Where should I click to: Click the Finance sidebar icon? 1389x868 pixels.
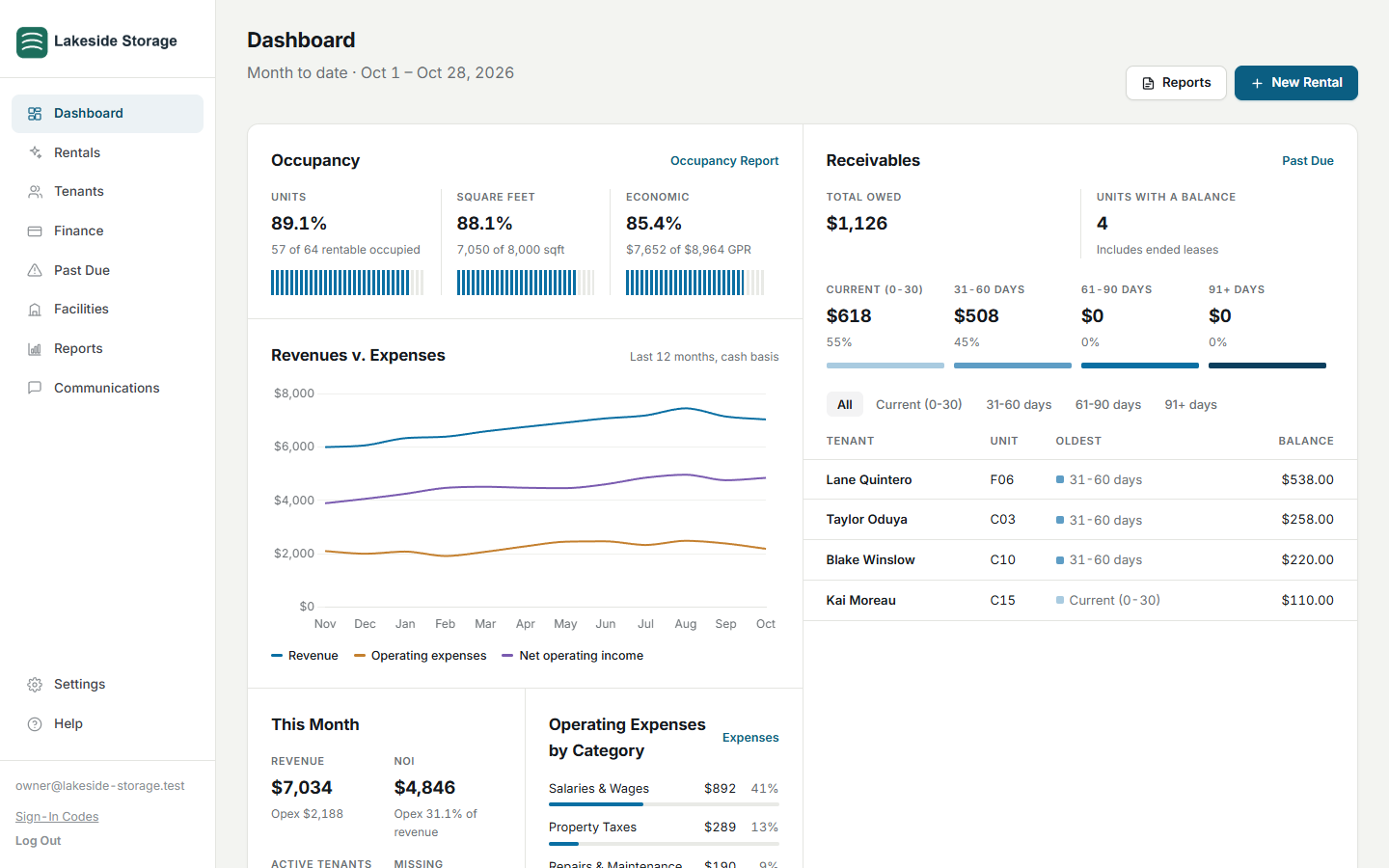[35, 231]
